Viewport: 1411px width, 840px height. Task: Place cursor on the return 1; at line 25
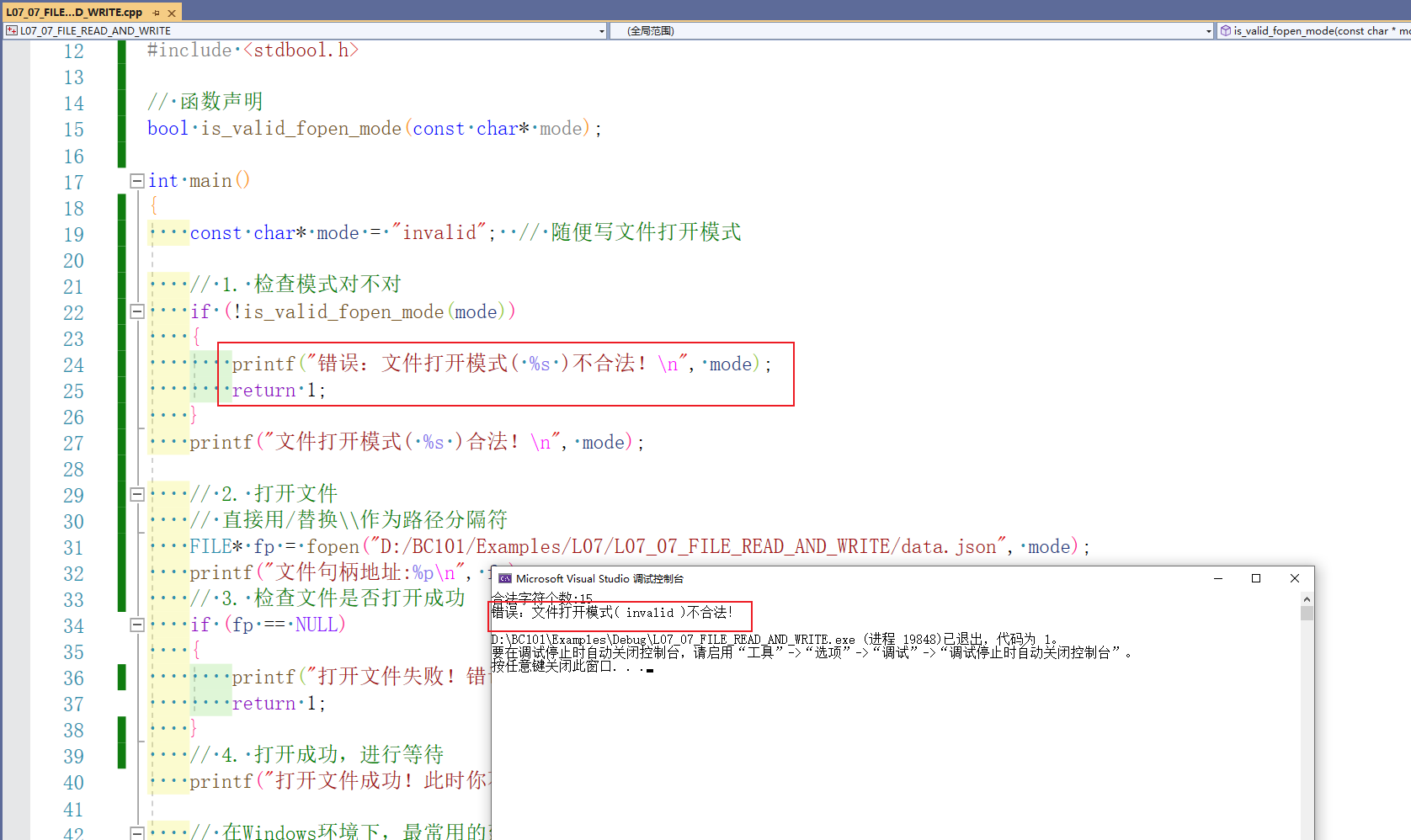click(x=279, y=391)
